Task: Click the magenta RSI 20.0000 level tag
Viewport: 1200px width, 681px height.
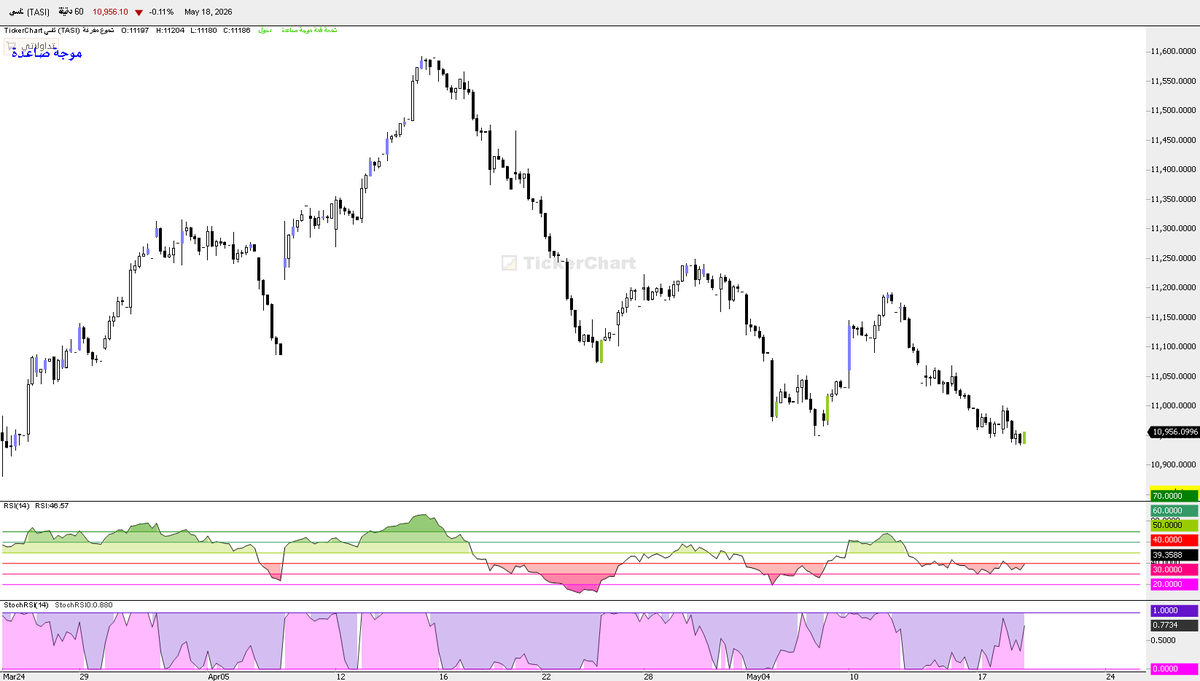Action: click(x=1174, y=584)
